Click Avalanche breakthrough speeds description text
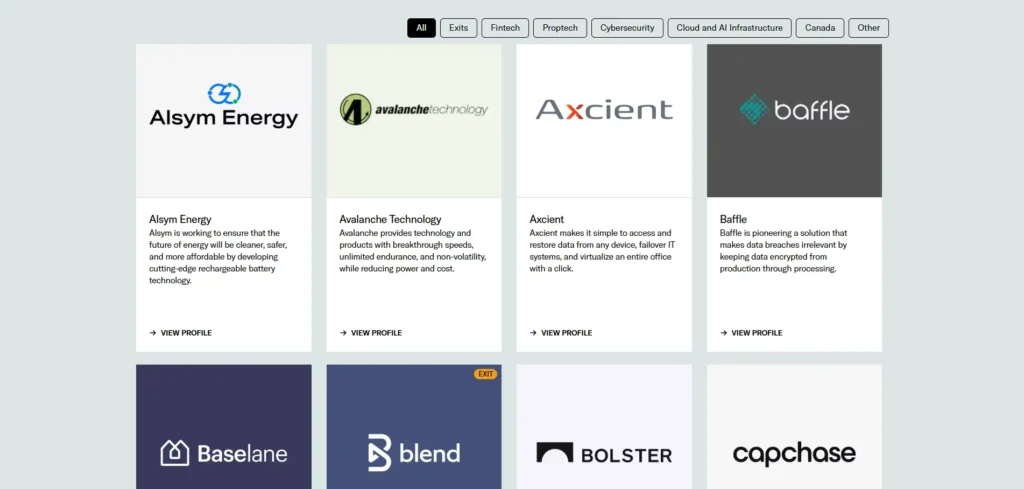1024x489 pixels. [413, 251]
